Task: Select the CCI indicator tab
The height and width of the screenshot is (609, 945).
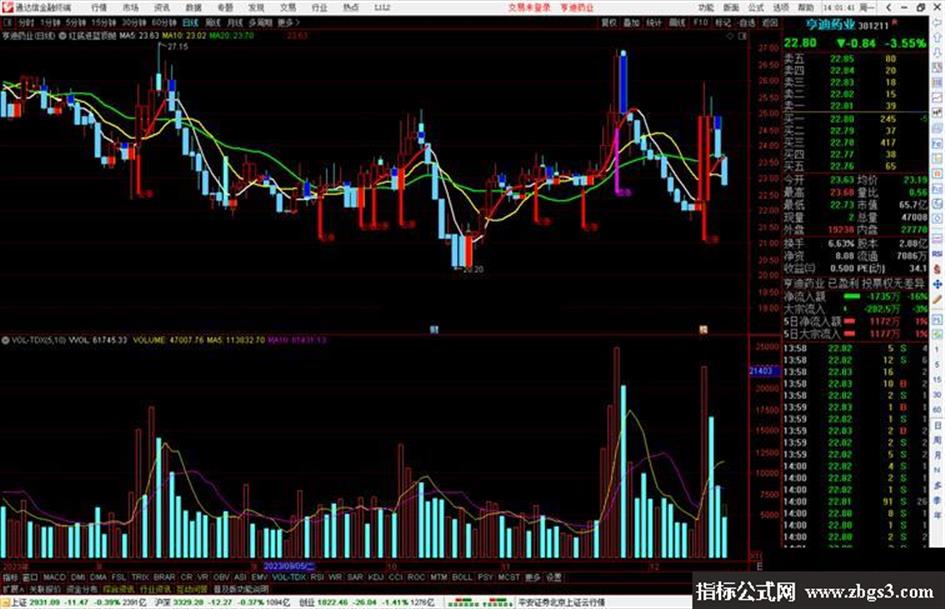Action: click(395, 577)
